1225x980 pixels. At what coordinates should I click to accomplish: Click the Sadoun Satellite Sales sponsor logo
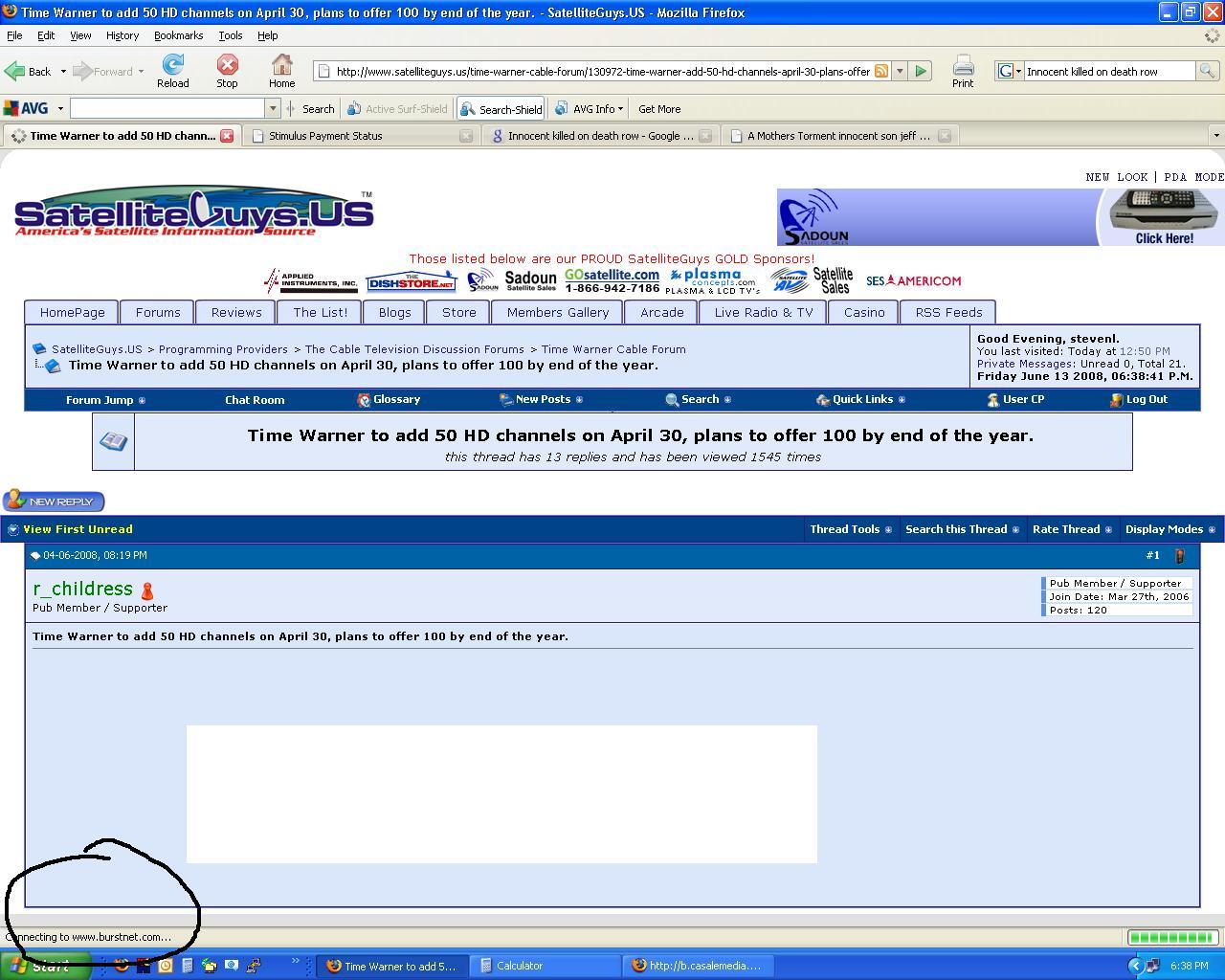coord(512,280)
